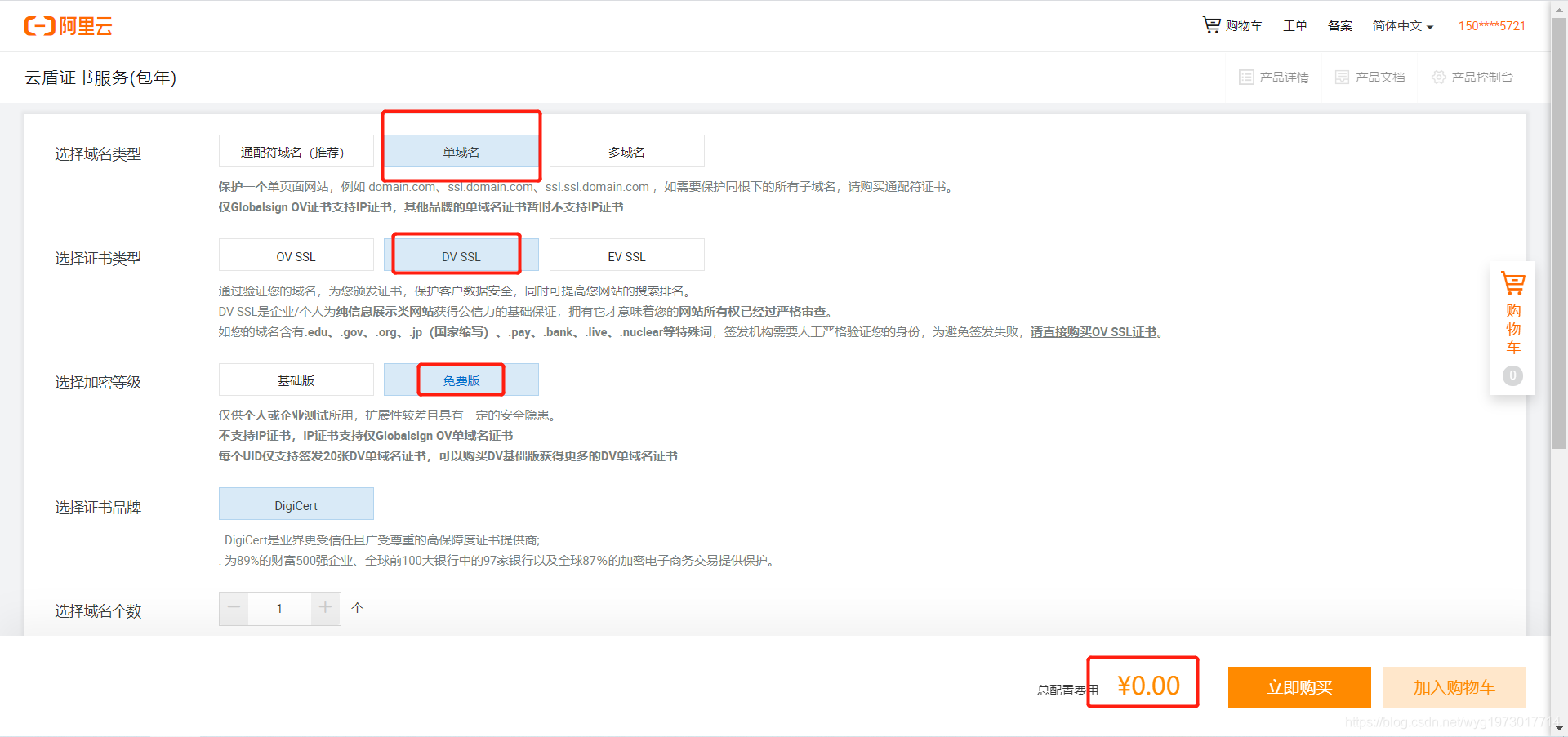
Task: Click the 选择证书品牌 label
Action: pyautogui.click(x=98, y=508)
